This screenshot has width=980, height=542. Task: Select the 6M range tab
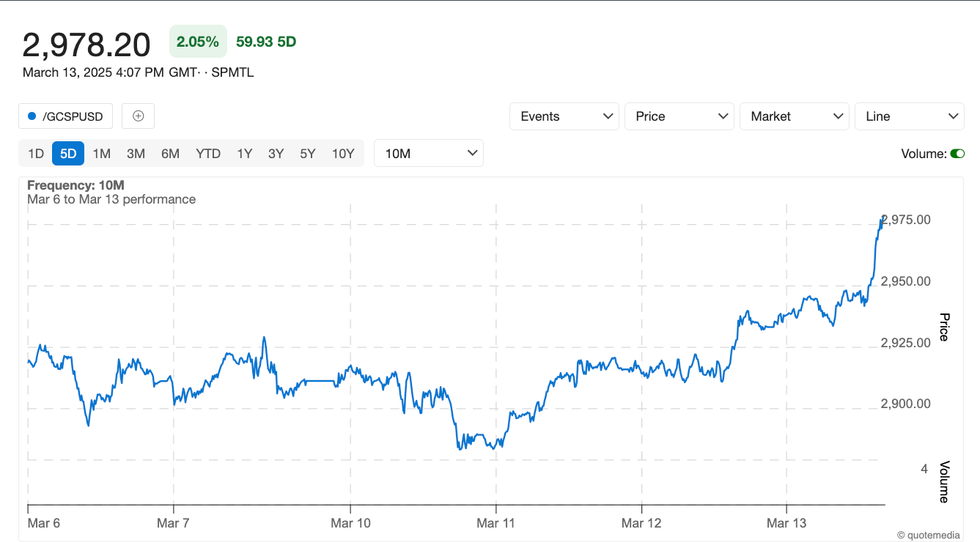click(x=170, y=153)
